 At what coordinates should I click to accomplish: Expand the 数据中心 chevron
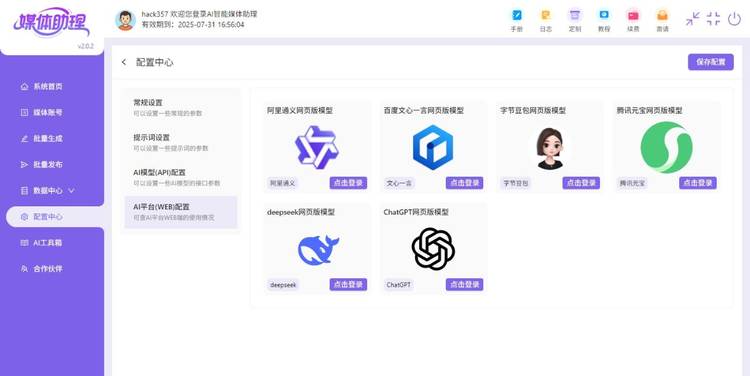point(72,190)
